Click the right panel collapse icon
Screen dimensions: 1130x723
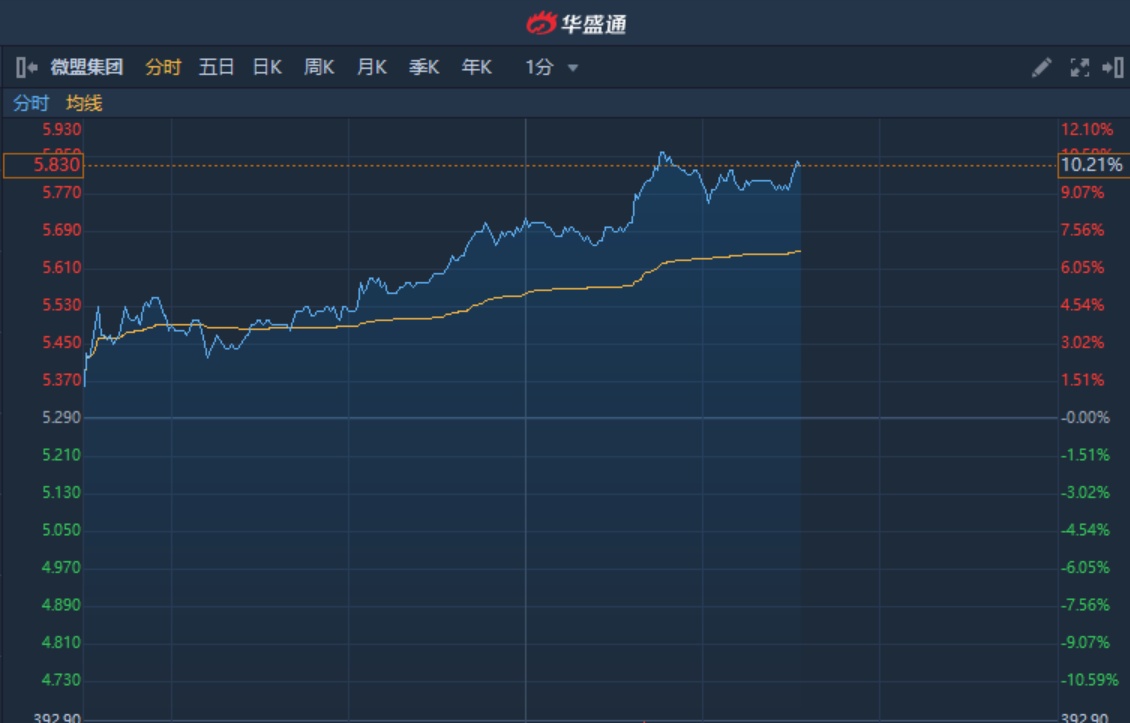(1112, 68)
